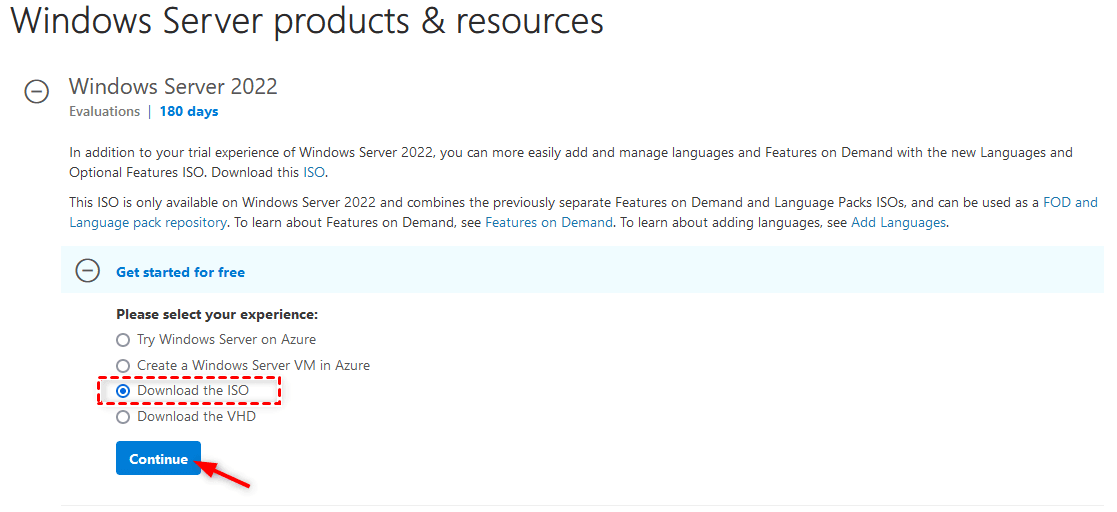Click the minus icon beside Get started for free
1117x512 pixels.
pyautogui.click(x=88, y=271)
